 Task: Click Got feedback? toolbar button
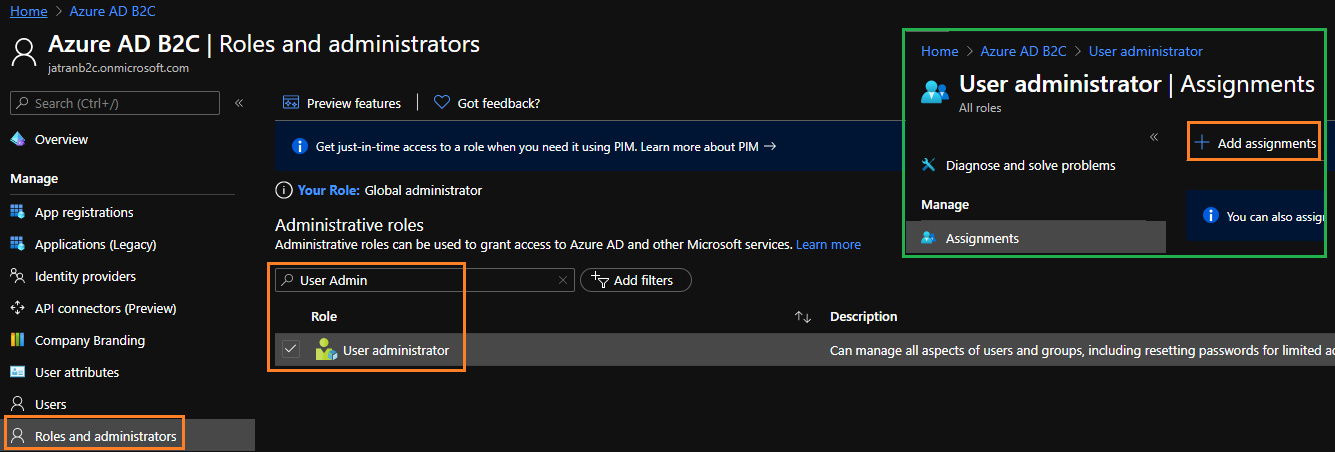coord(487,103)
